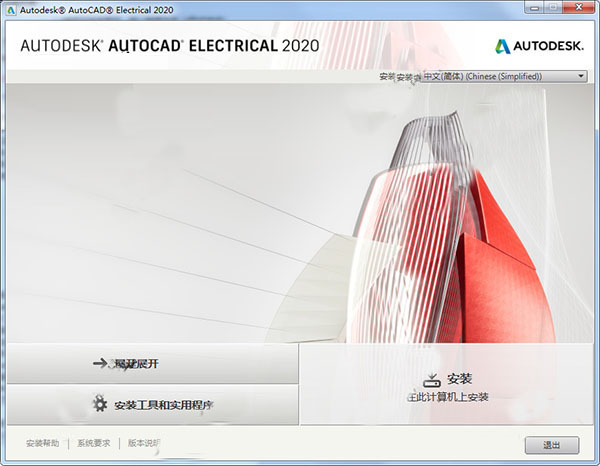Open the installation language dropdown
Image resolution: width=600 pixels, height=466 pixels.
tap(503, 76)
